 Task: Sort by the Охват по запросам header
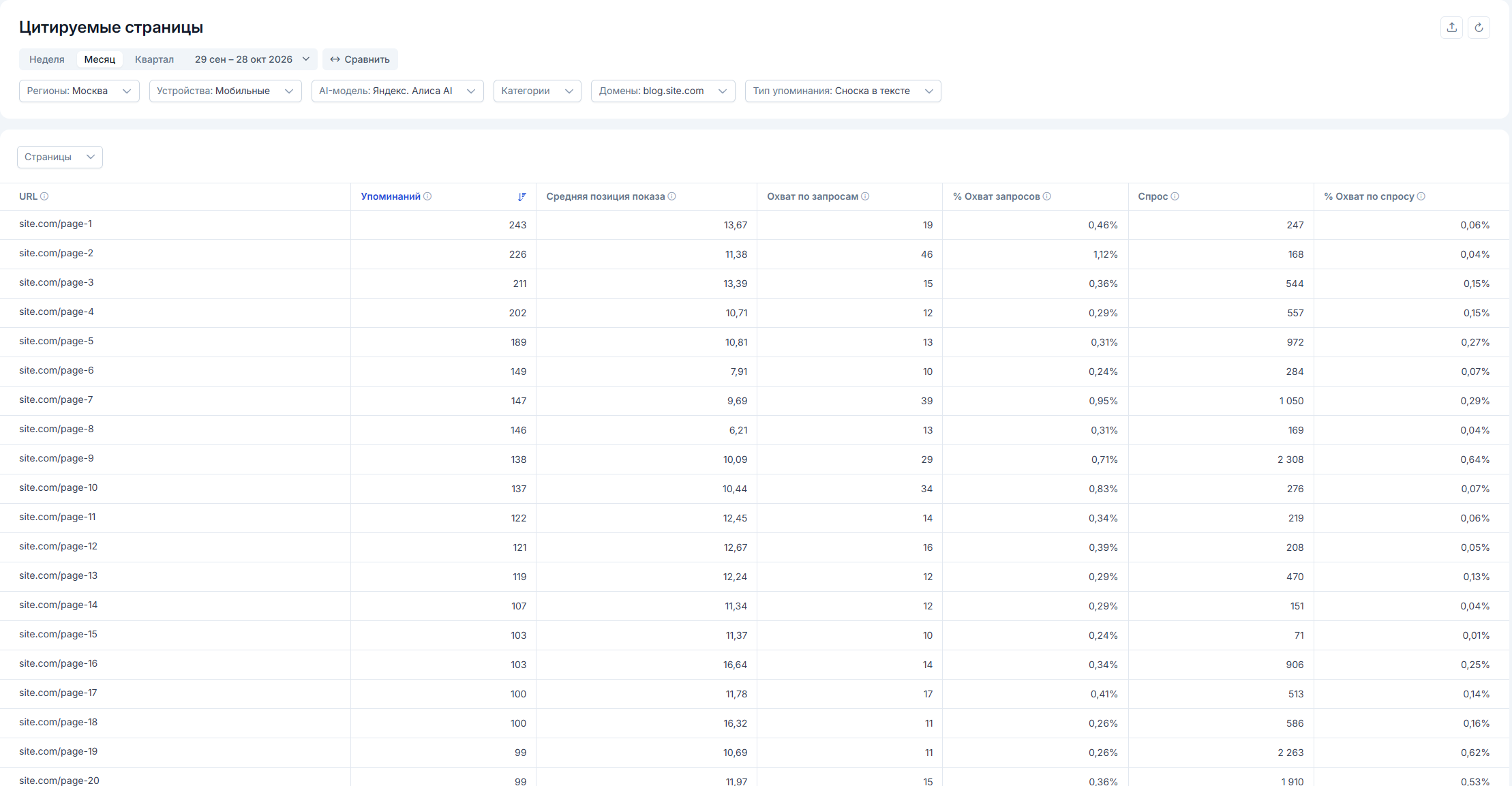point(813,196)
